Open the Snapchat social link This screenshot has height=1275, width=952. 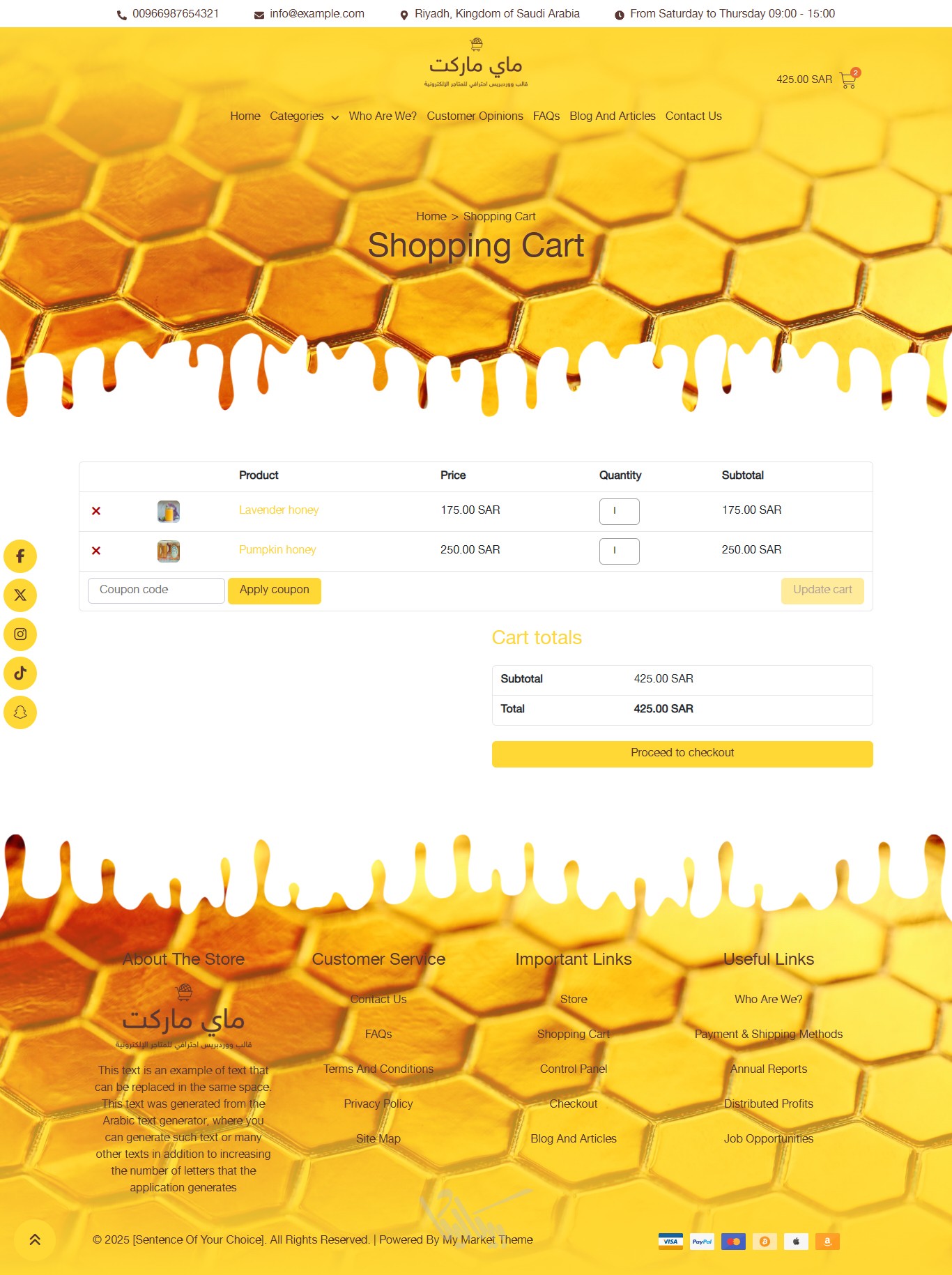point(20,712)
